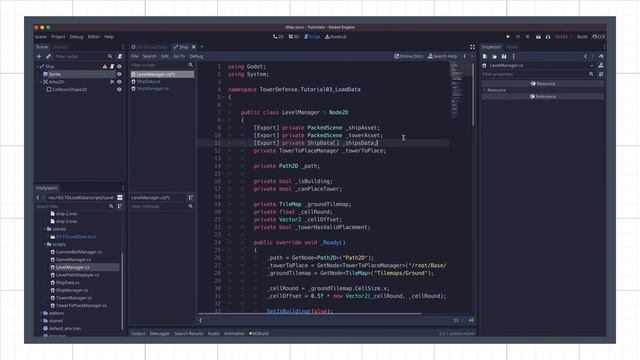Image resolution: width=640 pixels, height=360 pixels.
Task: Expand the addons folder
Action: (41, 313)
